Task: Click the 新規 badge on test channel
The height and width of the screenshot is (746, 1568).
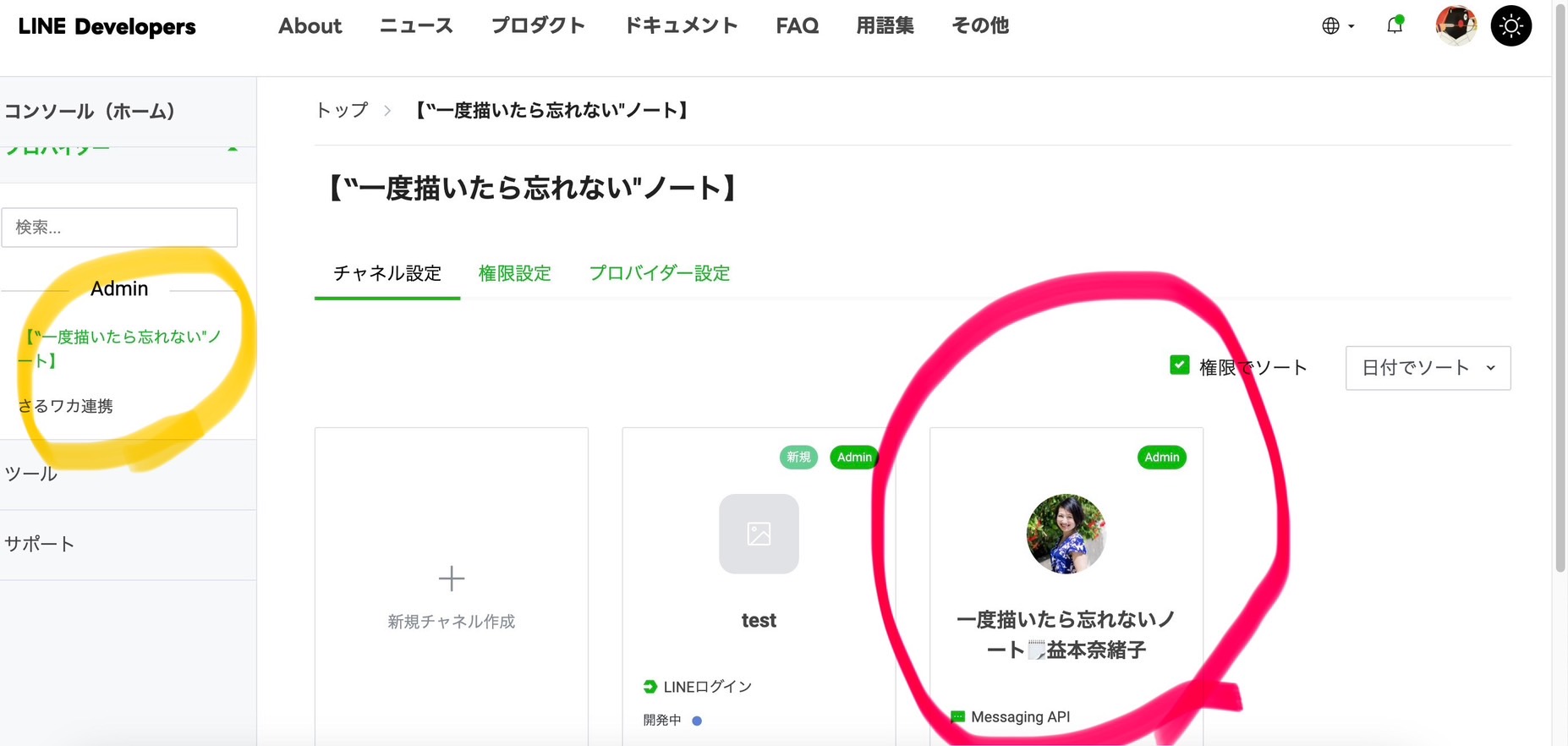Action: 798,457
